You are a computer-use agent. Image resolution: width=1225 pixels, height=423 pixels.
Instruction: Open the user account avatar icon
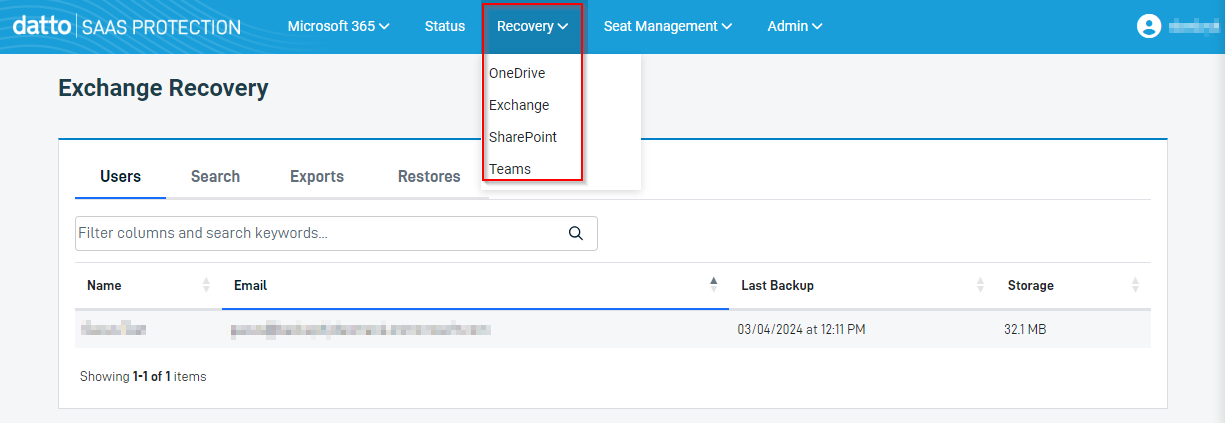[1149, 26]
